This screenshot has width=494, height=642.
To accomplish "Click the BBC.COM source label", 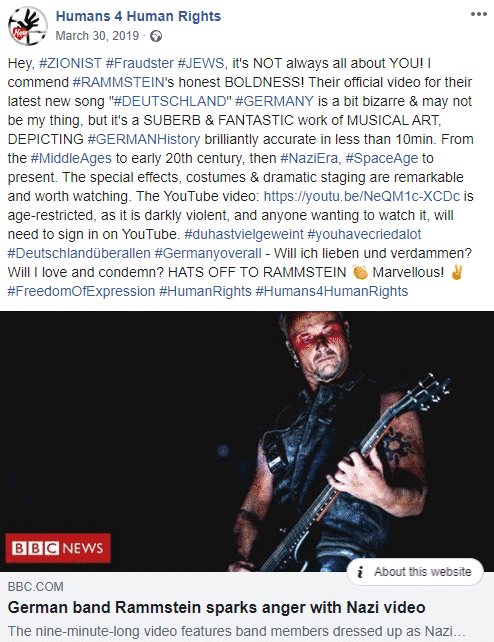I will tap(36, 587).
